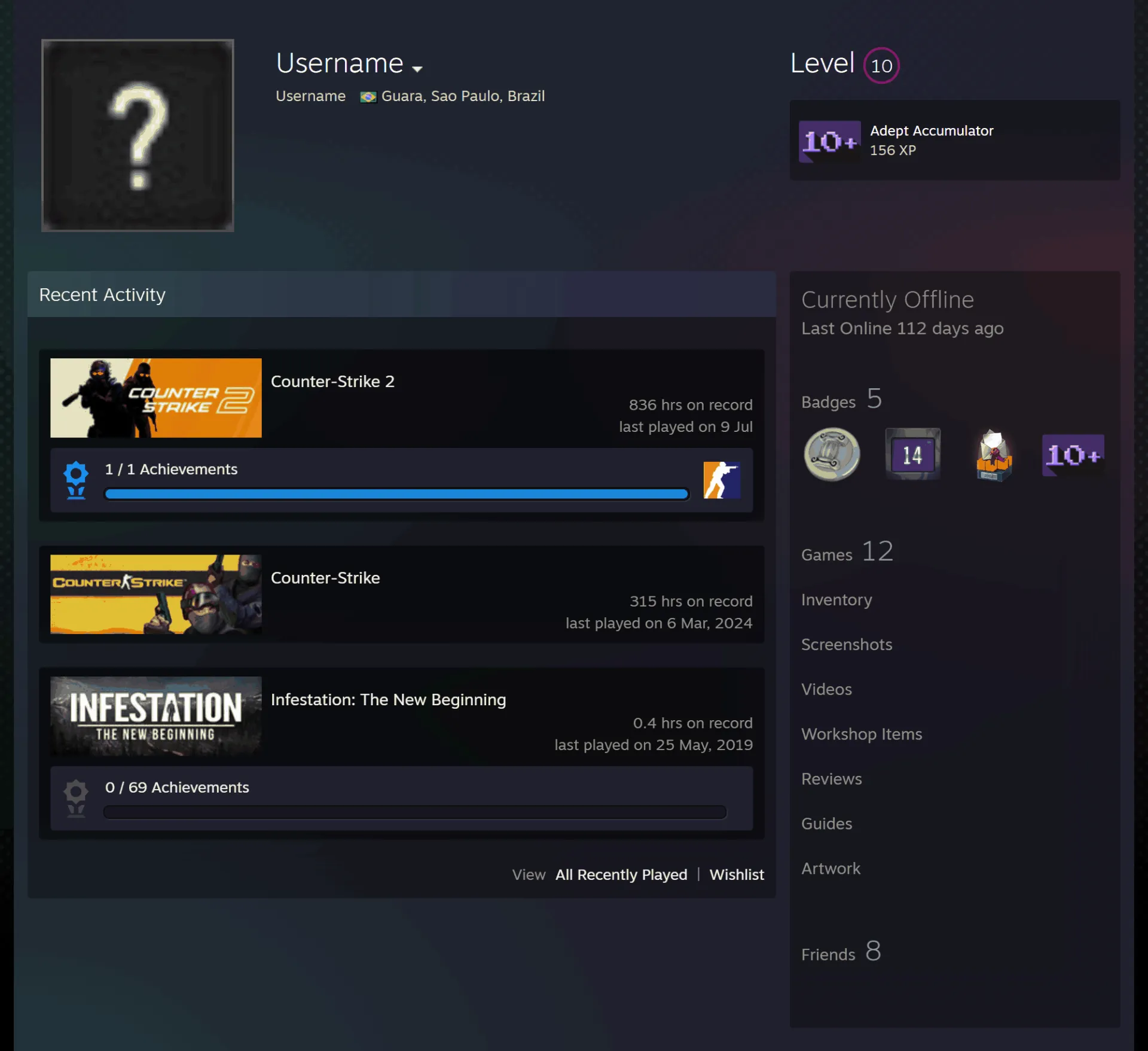This screenshot has width=1148, height=1051.
Task: Click the silver pillar community badge icon
Action: pos(832,455)
